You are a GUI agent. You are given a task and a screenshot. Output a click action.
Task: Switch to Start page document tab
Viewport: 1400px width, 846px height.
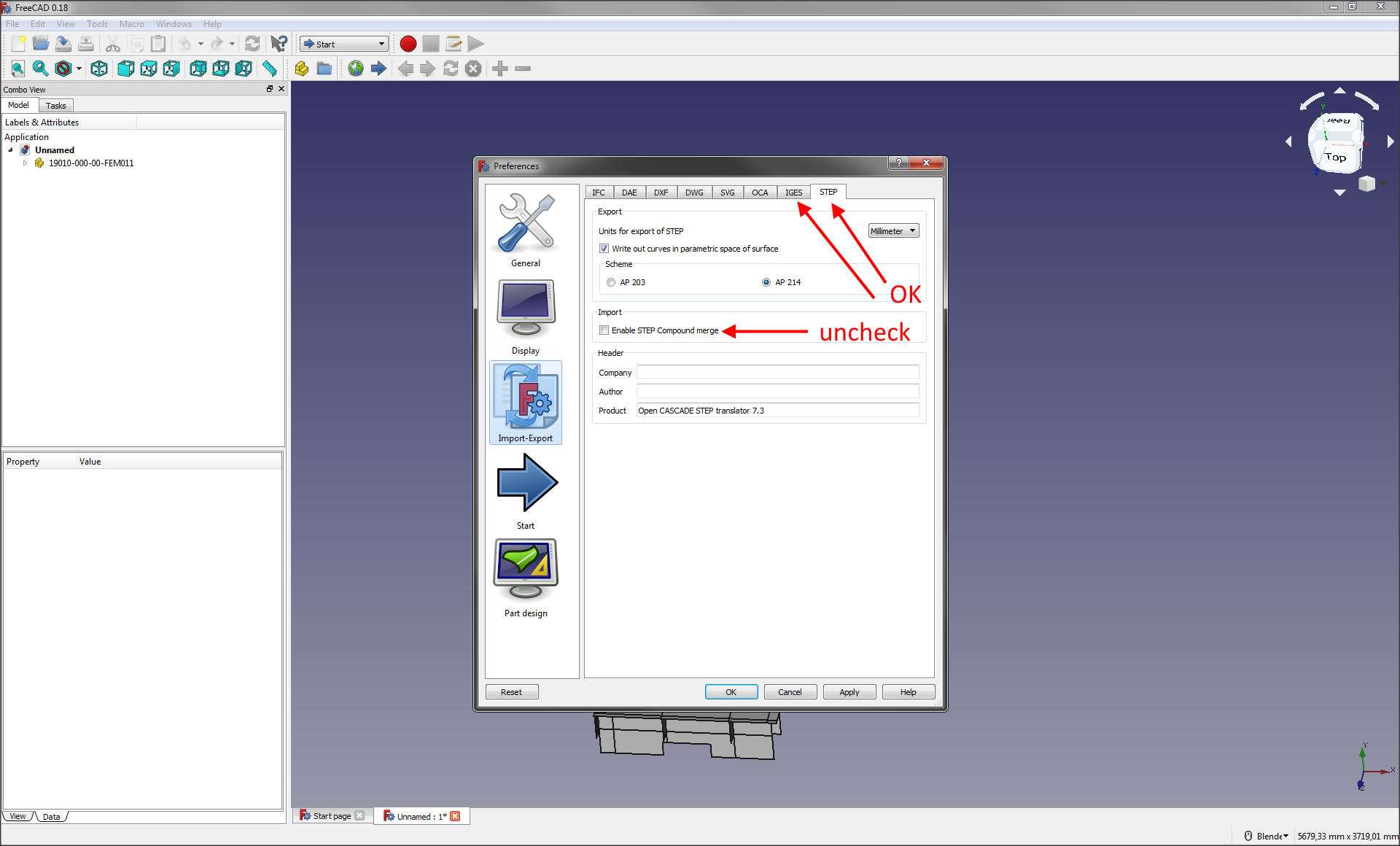pyautogui.click(x=332, y=816)
